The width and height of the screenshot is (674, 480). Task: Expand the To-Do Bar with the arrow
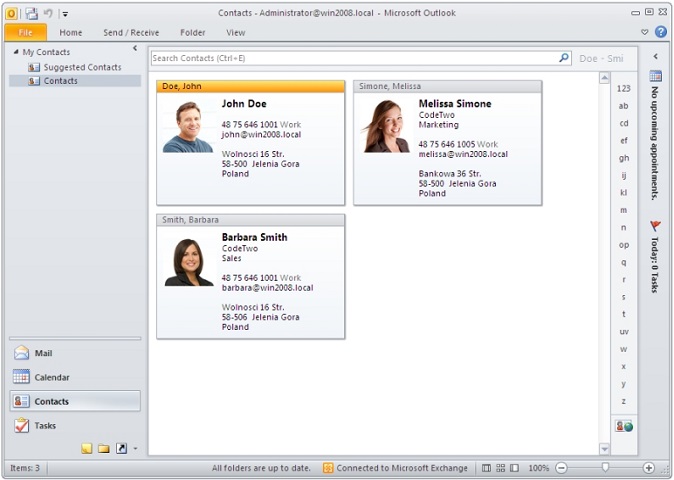[656, 56]
